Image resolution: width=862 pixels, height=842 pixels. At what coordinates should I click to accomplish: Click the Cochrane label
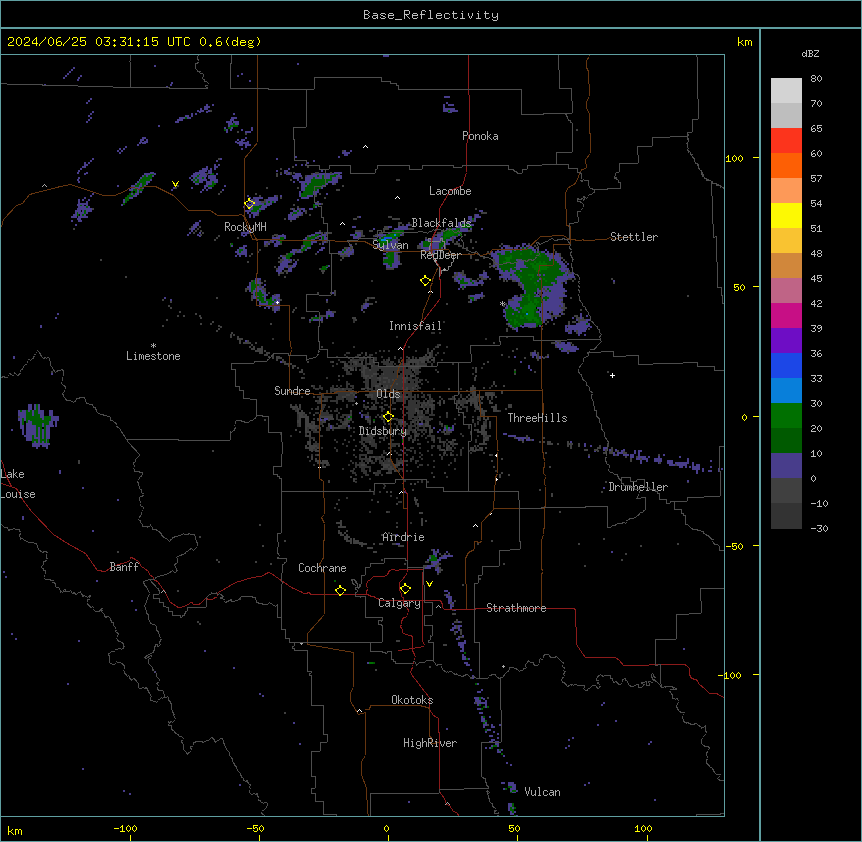point(322,568)
